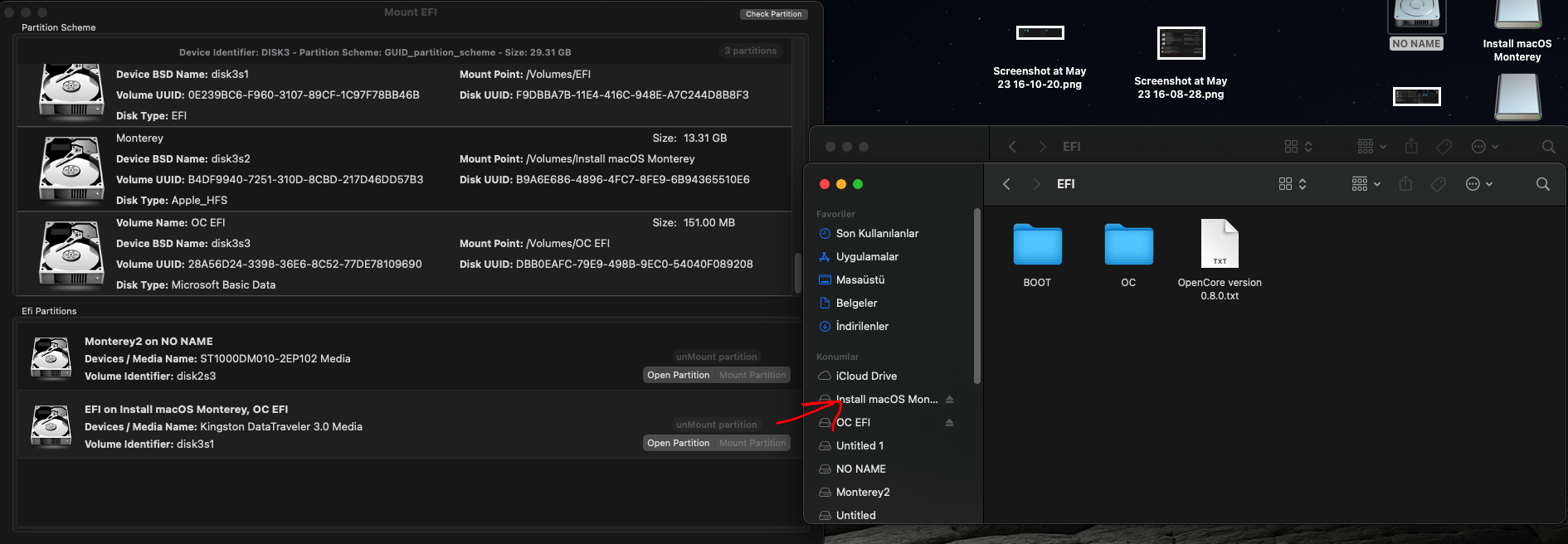Screen dimensions: 1568x544
Task: Go back in the rear Finder window
Action: (x=1012, y=147)
